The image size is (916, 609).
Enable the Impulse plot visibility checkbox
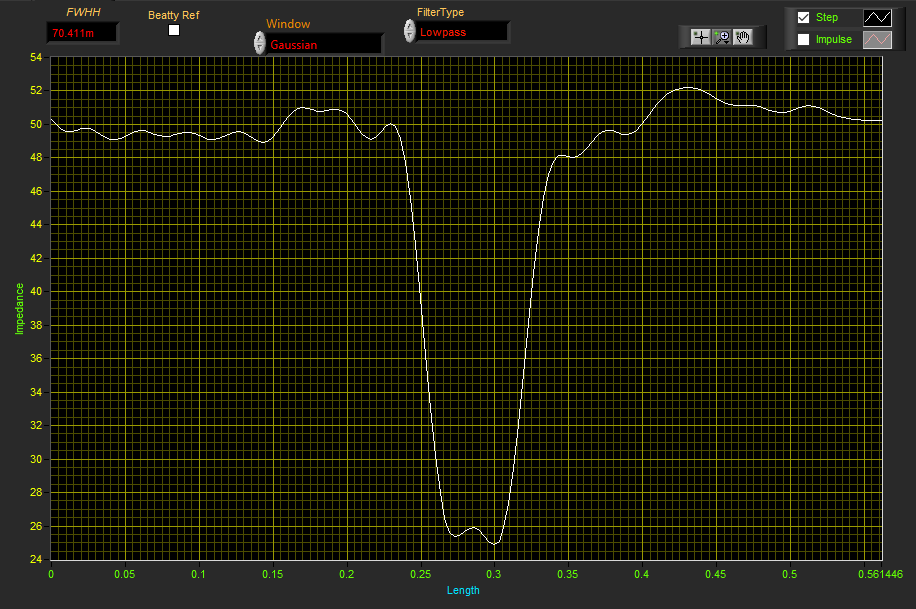[x=804, y=40]
